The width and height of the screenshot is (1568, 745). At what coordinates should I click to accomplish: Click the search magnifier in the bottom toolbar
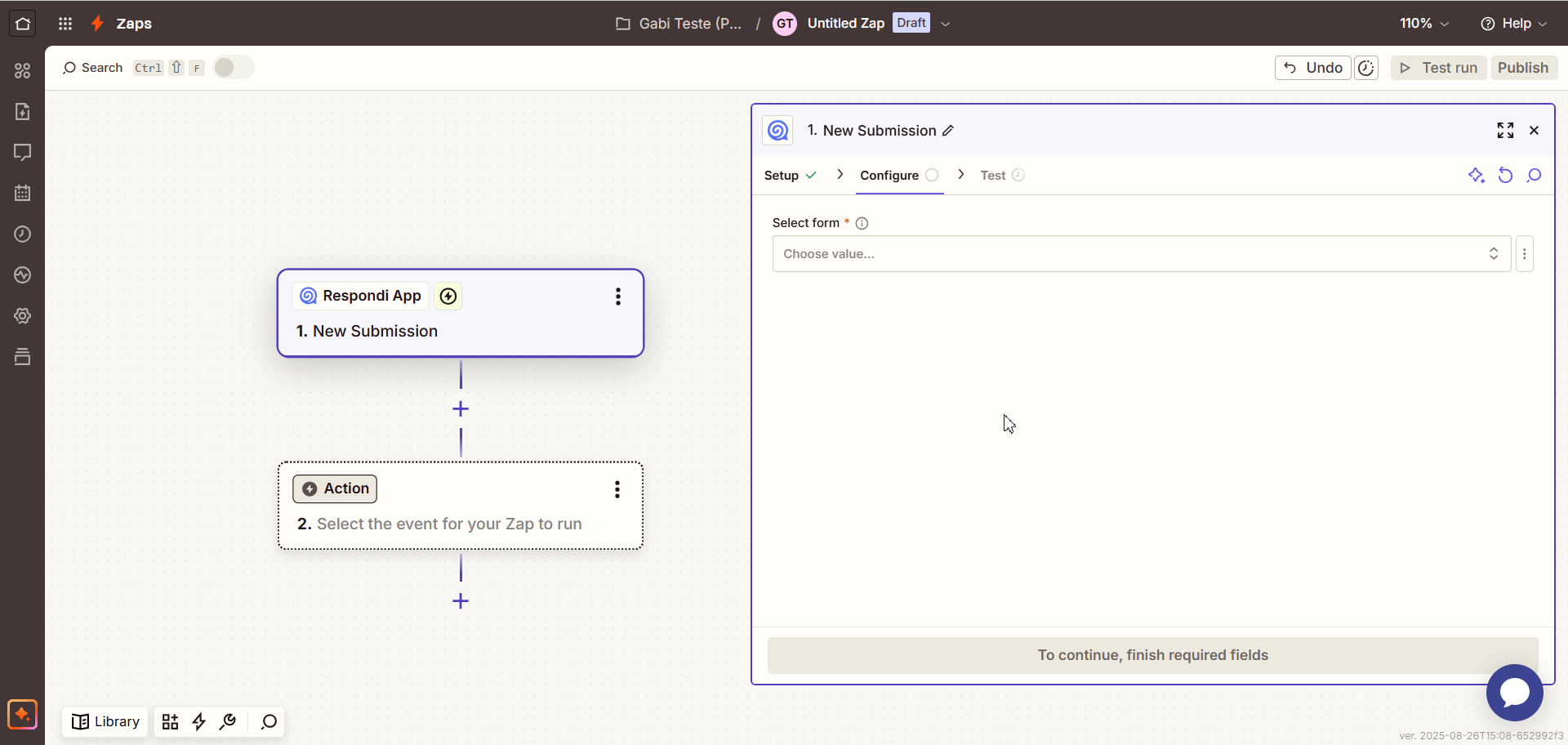click(x=269, y=721)
